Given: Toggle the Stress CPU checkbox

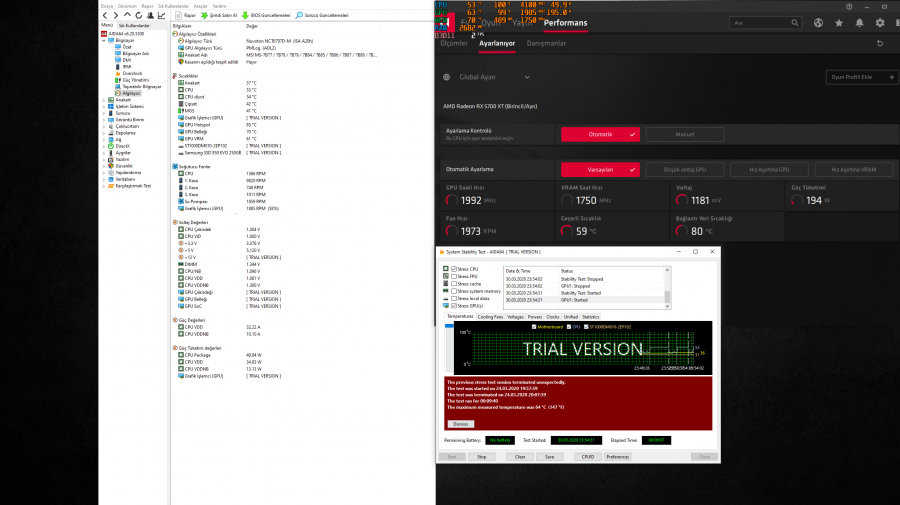Looking at the screenshot, I should pyautogui.click(x=454, y=269).
